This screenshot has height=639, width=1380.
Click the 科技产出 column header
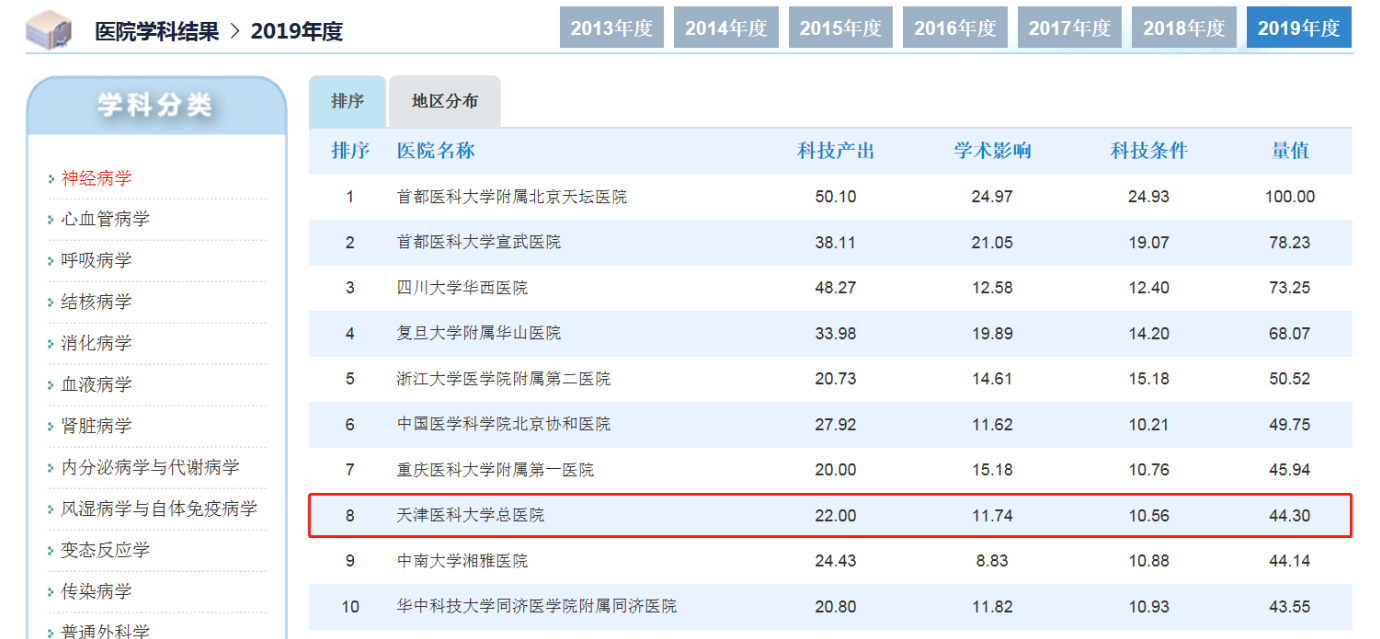[836, 151]
